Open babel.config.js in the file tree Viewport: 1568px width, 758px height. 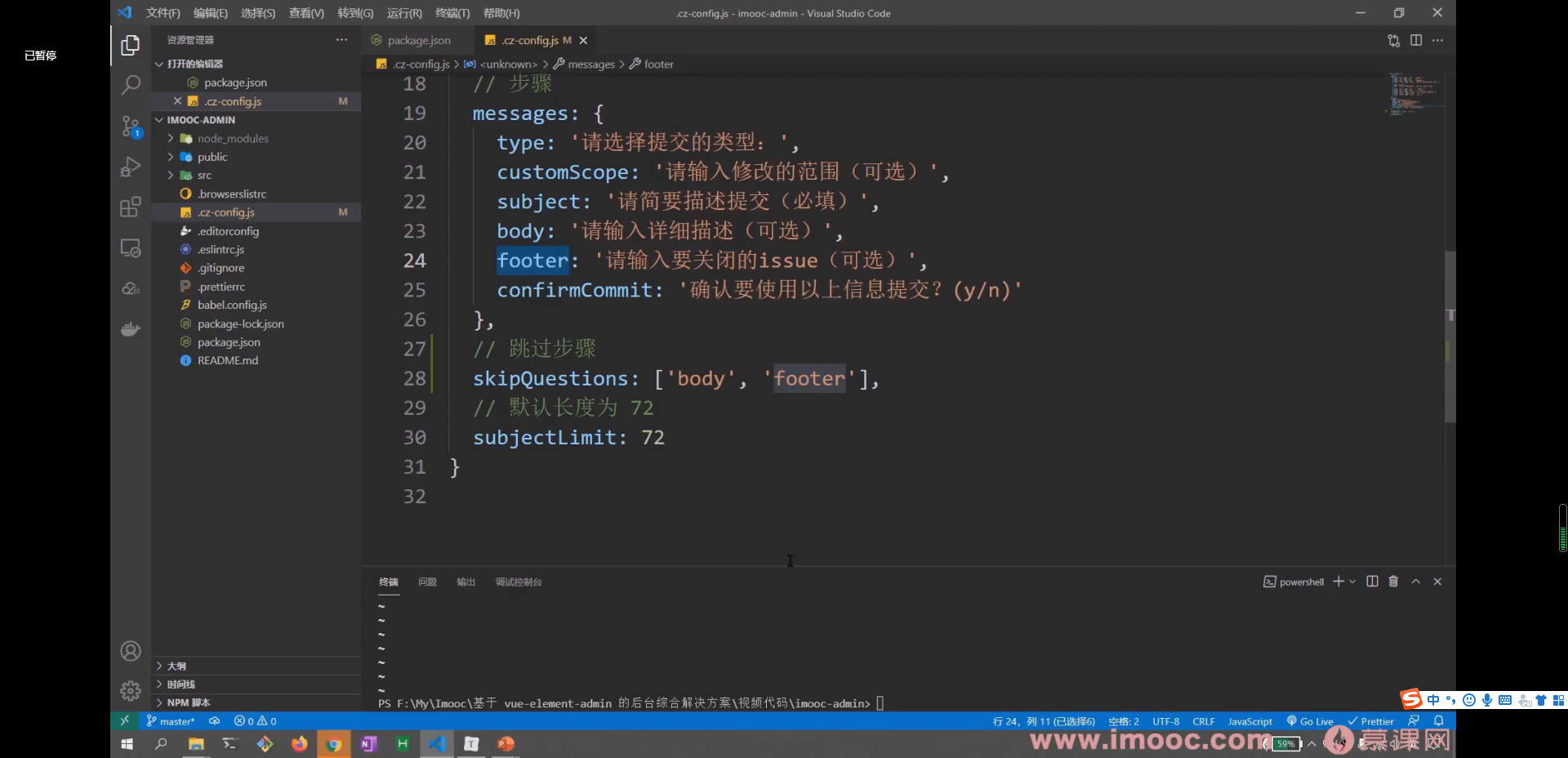(x=232, y=305)
